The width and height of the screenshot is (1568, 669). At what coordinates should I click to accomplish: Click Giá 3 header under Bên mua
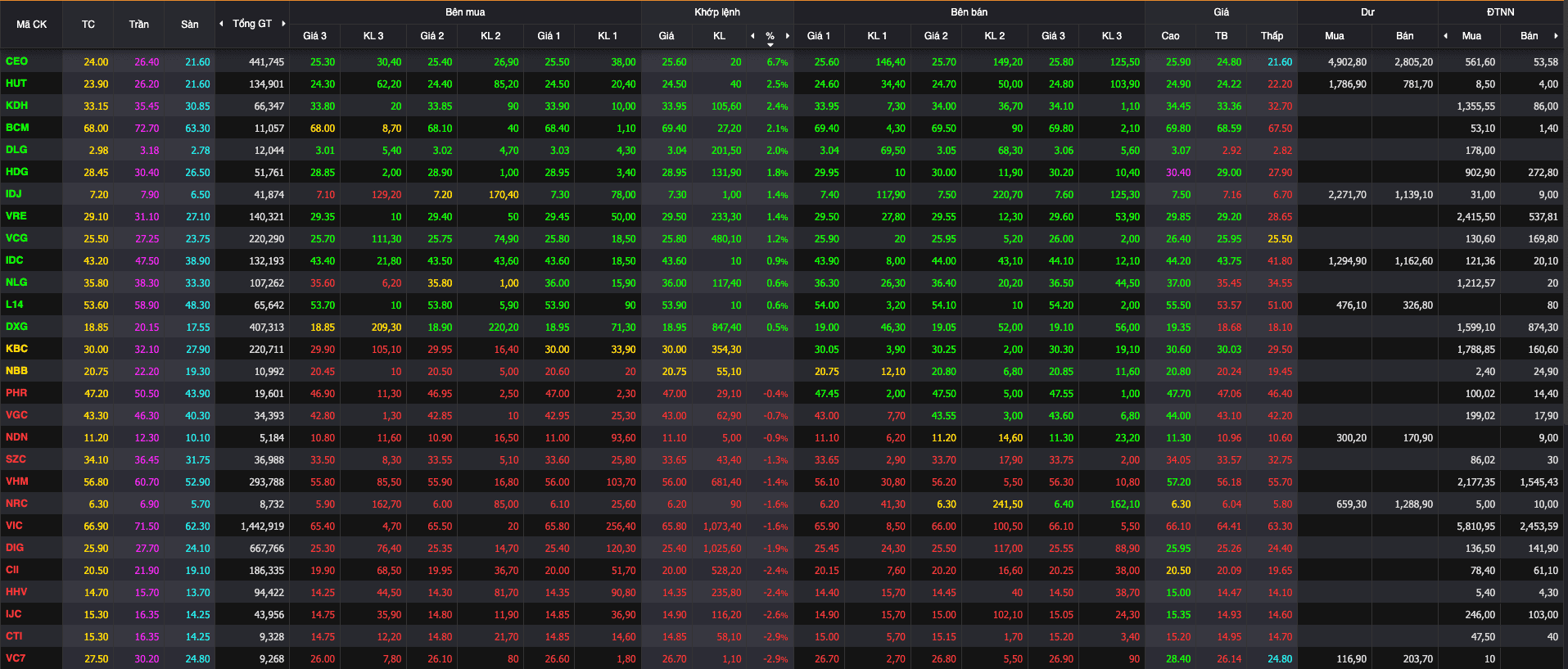click(314, 36)
